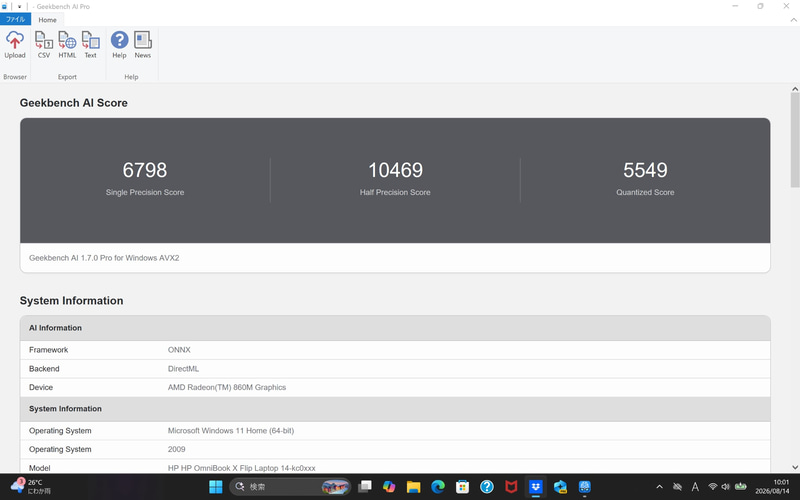This screenshot has width=800, height=500.
Task: Export results as HTML
Action: [67, 45]
